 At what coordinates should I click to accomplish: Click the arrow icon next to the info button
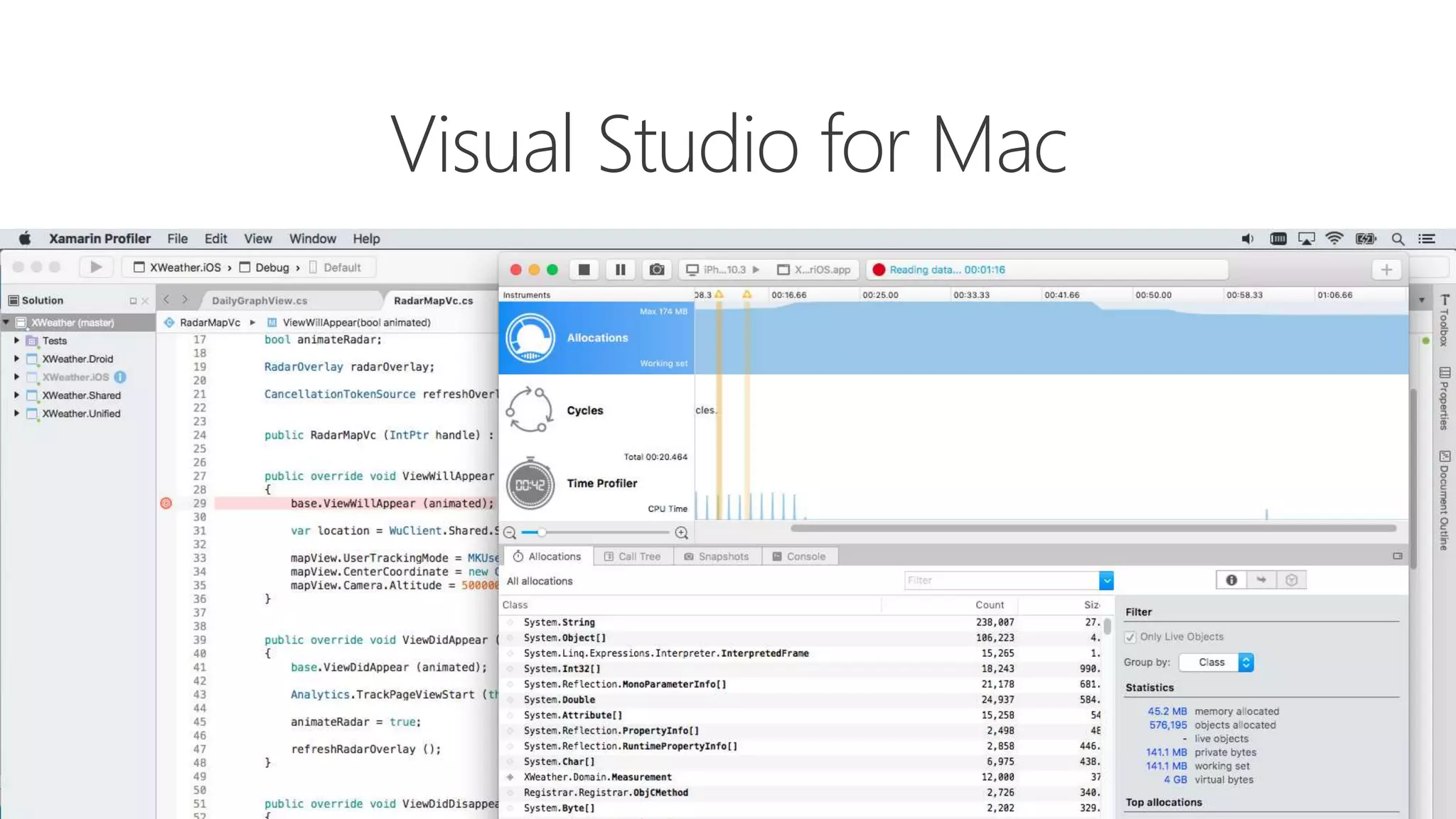(x=1261, y=580)
